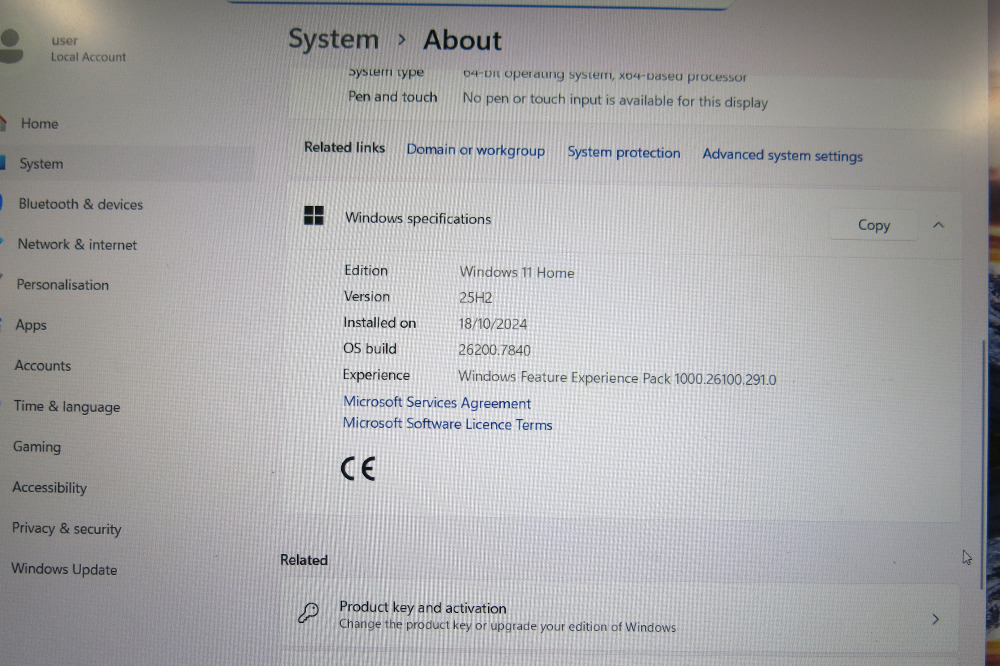Open Network & internet settings
This screenshot has height=666, width=1000.
(77, 244)
